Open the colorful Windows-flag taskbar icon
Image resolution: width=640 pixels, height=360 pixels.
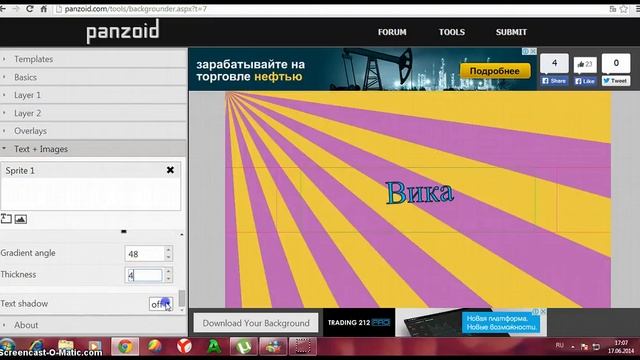[273, 346]
